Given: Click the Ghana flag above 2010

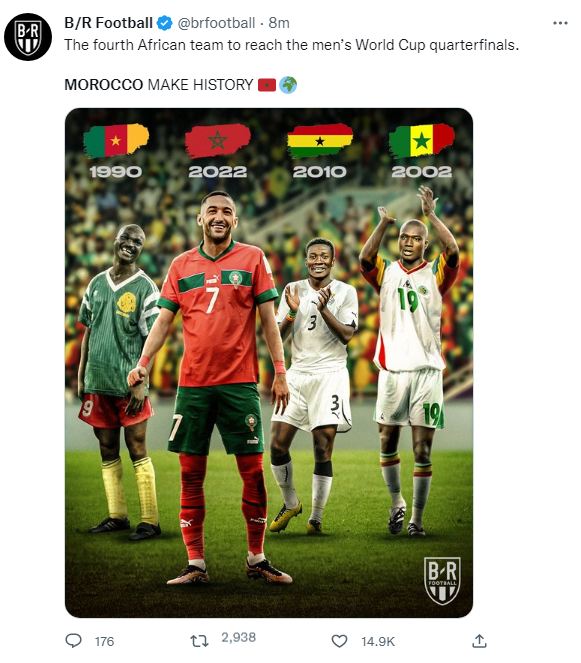Looking at the screenshot, I should pyautogui.click(x=320, y=140).
